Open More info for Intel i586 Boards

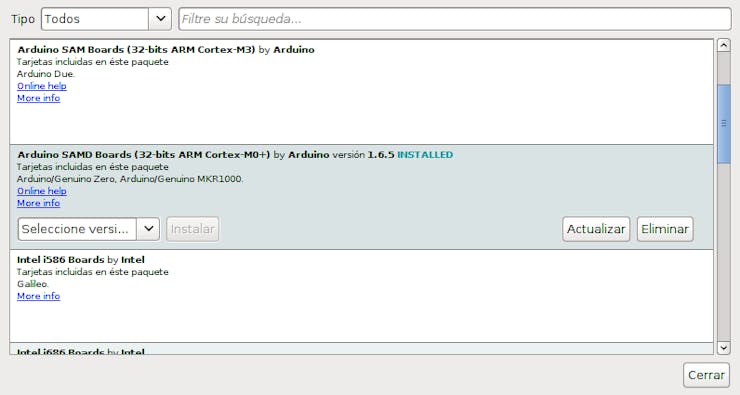pos(39,296)
